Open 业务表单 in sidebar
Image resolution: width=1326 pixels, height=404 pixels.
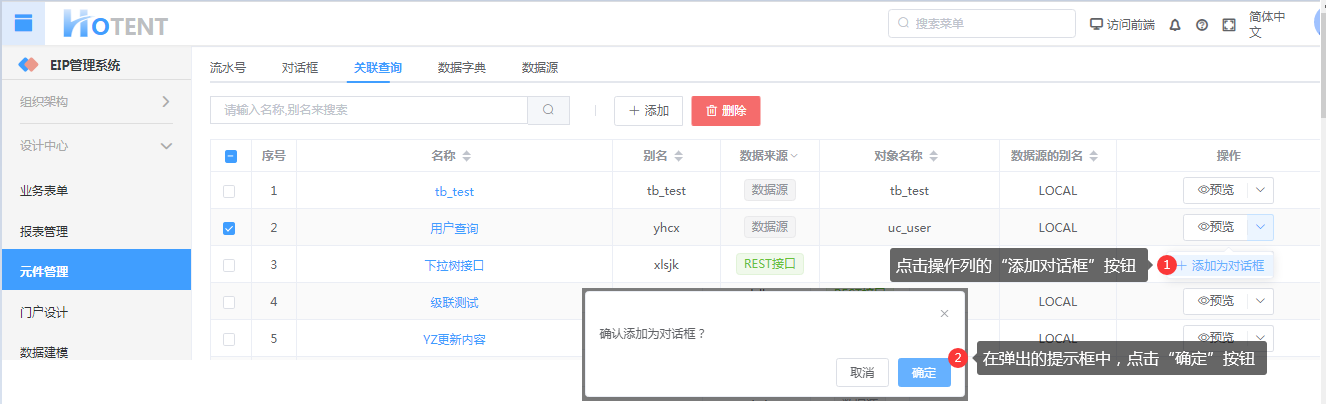(x=96, y=190)
